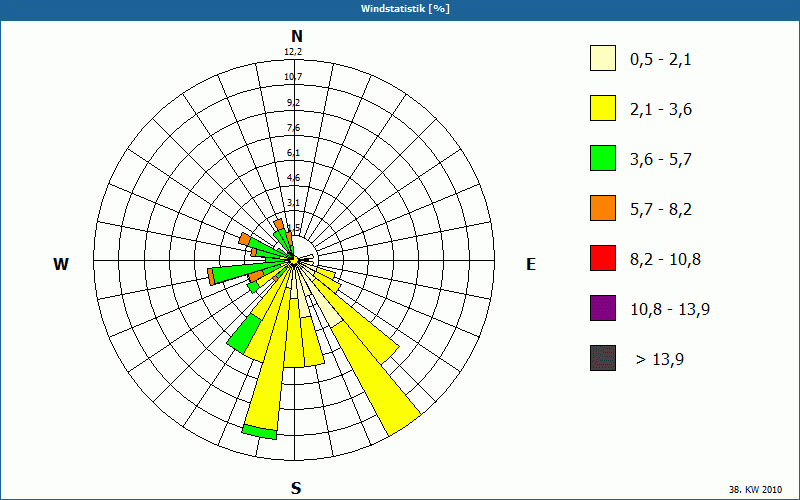
Task: Click the '0,5 - 2,1' legend text
Action: pos(661,60)
